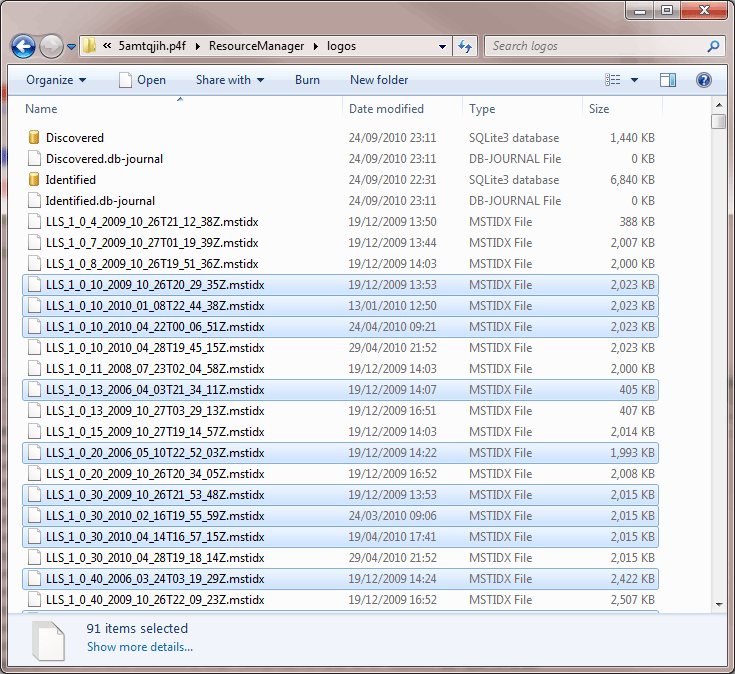Go back with the blue Back arrow
Screen dimensions: 735x674
pos(23,46)
